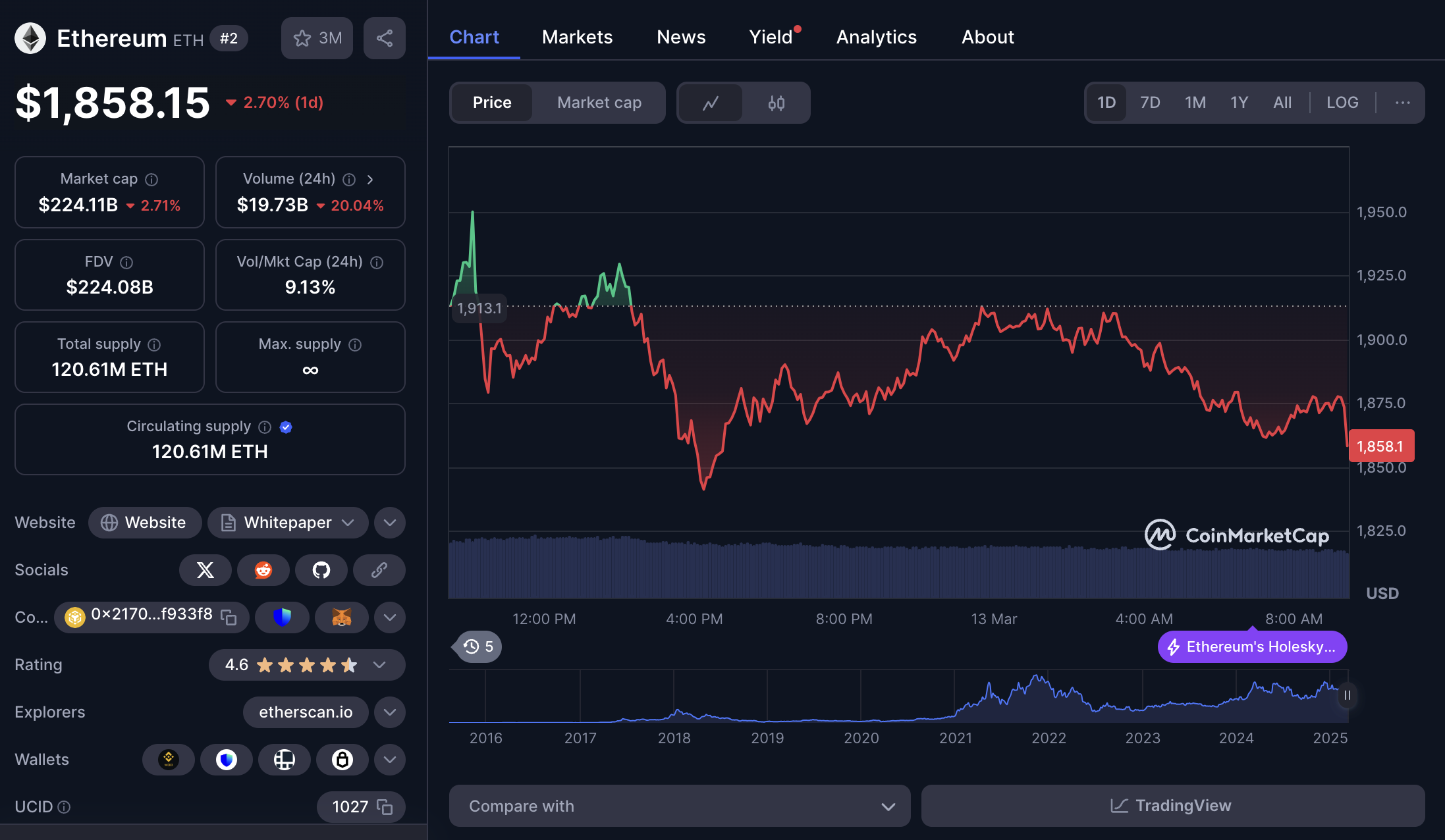Switch to line chart view icon
Image resolution: width=1445 pixels, height=840 pixels.
711,103
